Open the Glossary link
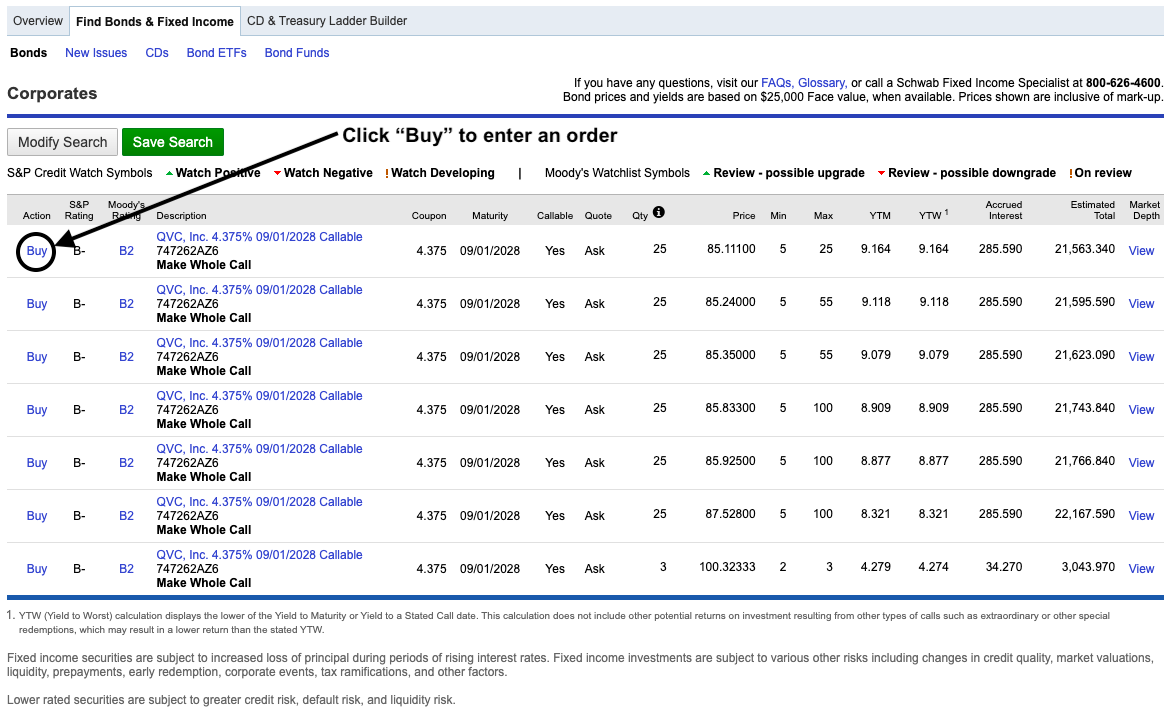This screenshot has width=1168, height=711. (x=822, y=83)
